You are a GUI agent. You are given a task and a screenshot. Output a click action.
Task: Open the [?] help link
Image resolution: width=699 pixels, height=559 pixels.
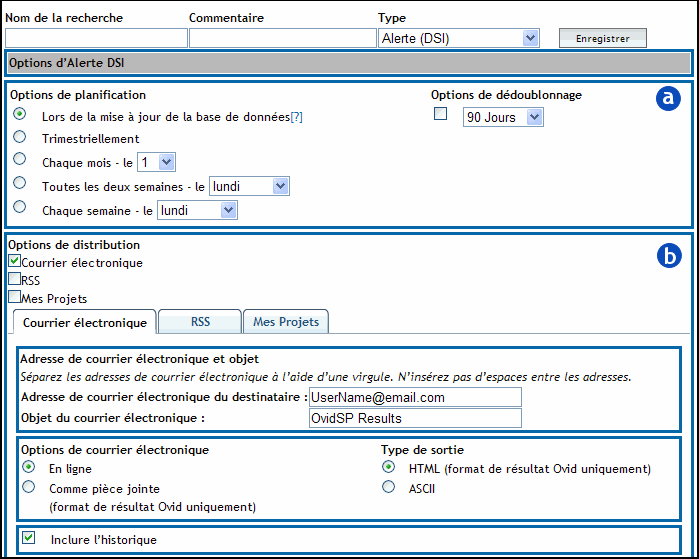tap(296, 117)
